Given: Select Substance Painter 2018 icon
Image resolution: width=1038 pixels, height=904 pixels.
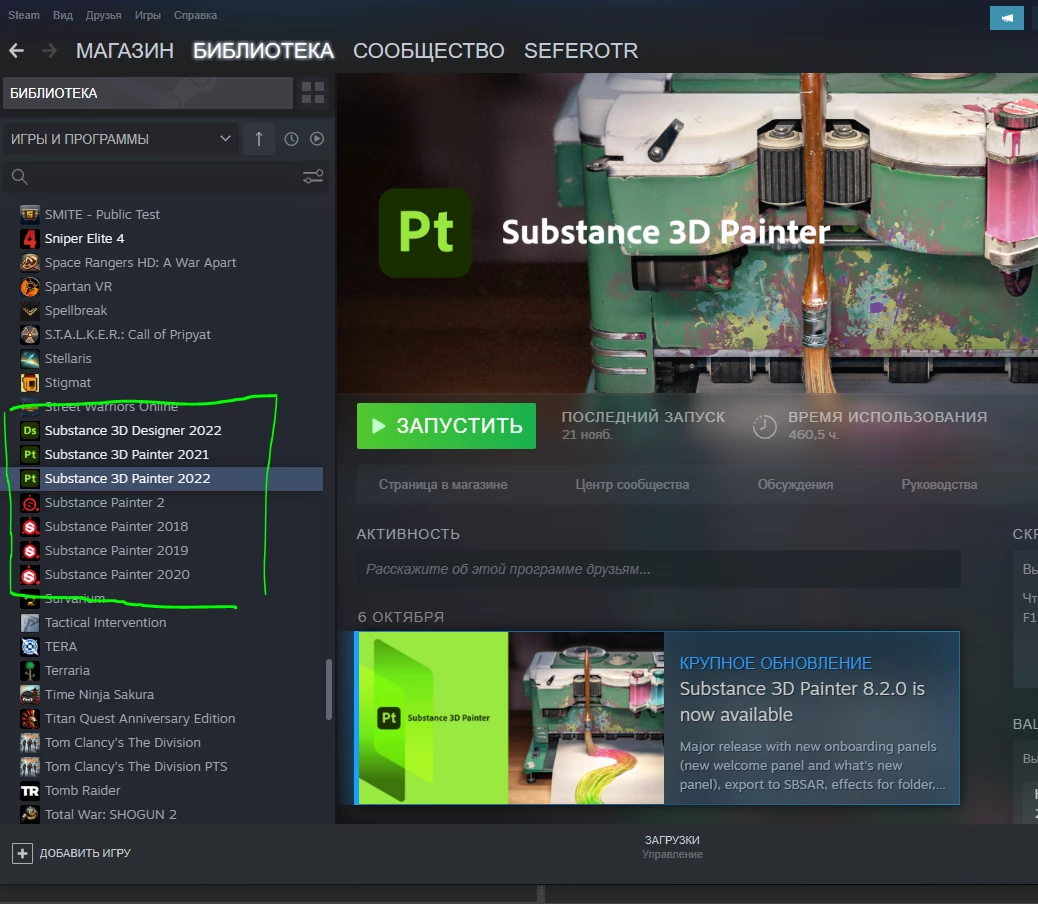Looking at the screenshot, I should (x=30, y=527).
